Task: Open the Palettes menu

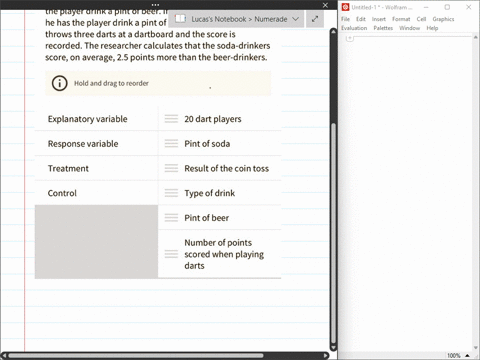Action: 383,28
